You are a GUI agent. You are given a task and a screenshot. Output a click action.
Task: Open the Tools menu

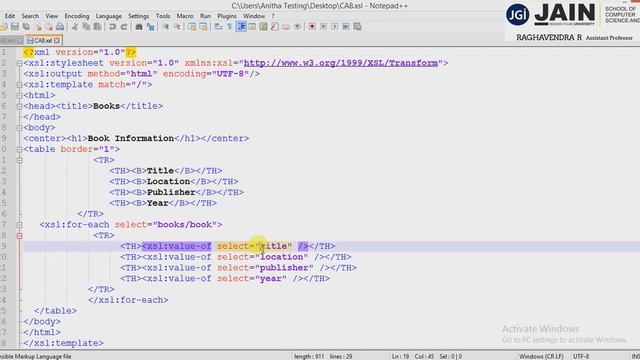point(163,16)
